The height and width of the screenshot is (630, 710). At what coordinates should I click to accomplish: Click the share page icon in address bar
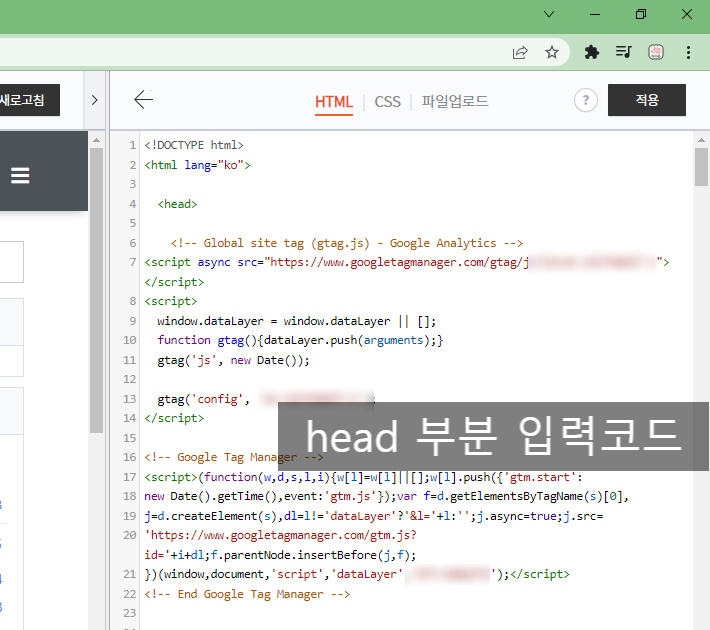[520, 53]
